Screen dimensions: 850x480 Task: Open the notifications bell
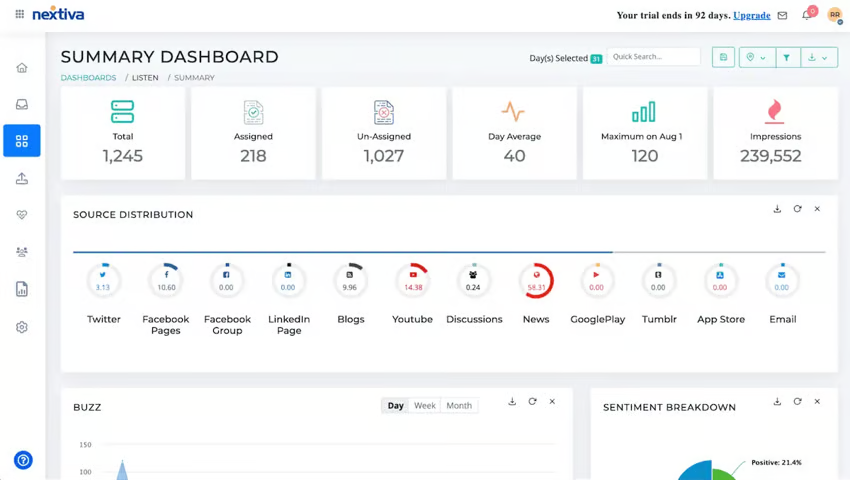coord(807,15)
